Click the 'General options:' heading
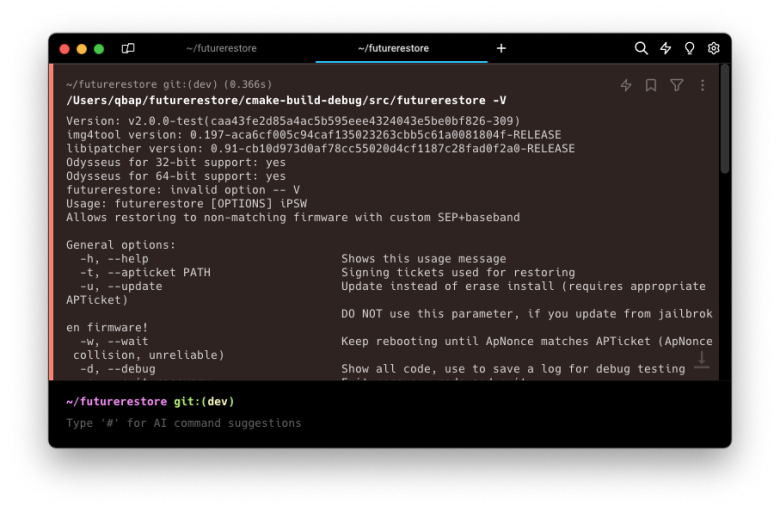 click(120, 245)
